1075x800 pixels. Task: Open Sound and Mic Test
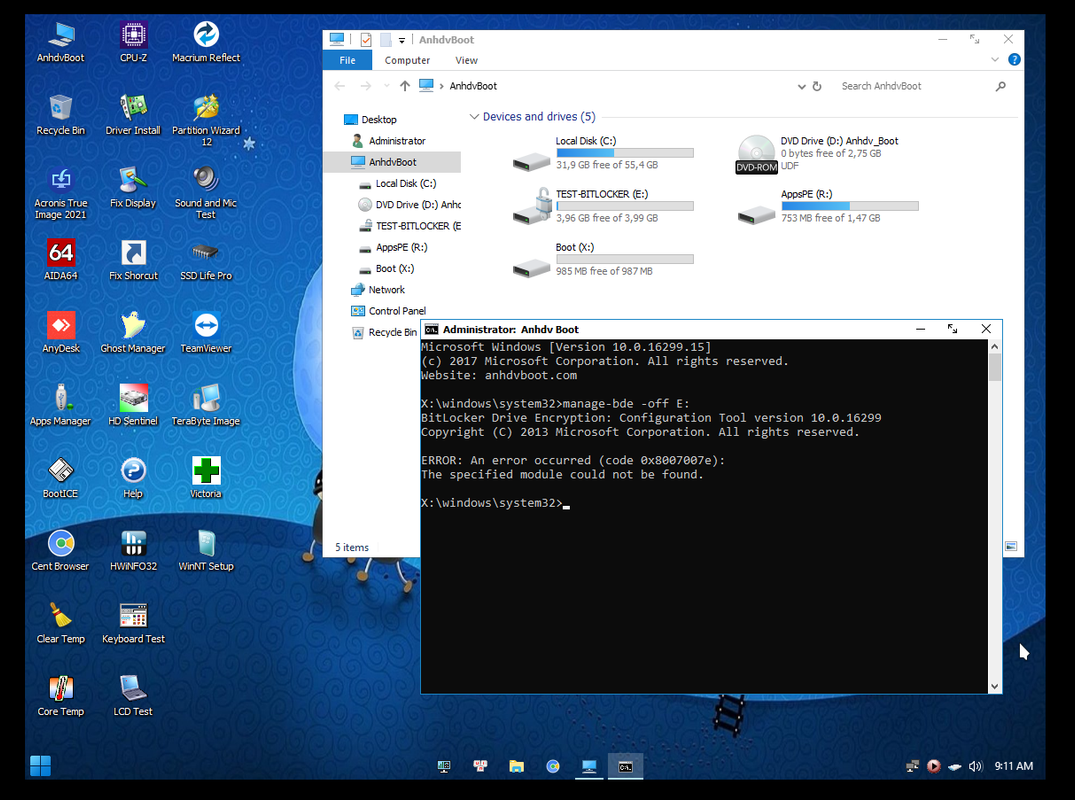point(206,193)
